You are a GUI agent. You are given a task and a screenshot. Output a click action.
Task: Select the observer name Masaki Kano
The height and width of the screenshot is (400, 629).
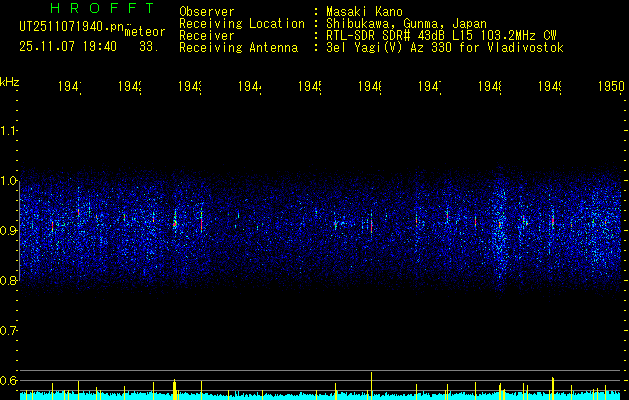click(x=364, y=12)
